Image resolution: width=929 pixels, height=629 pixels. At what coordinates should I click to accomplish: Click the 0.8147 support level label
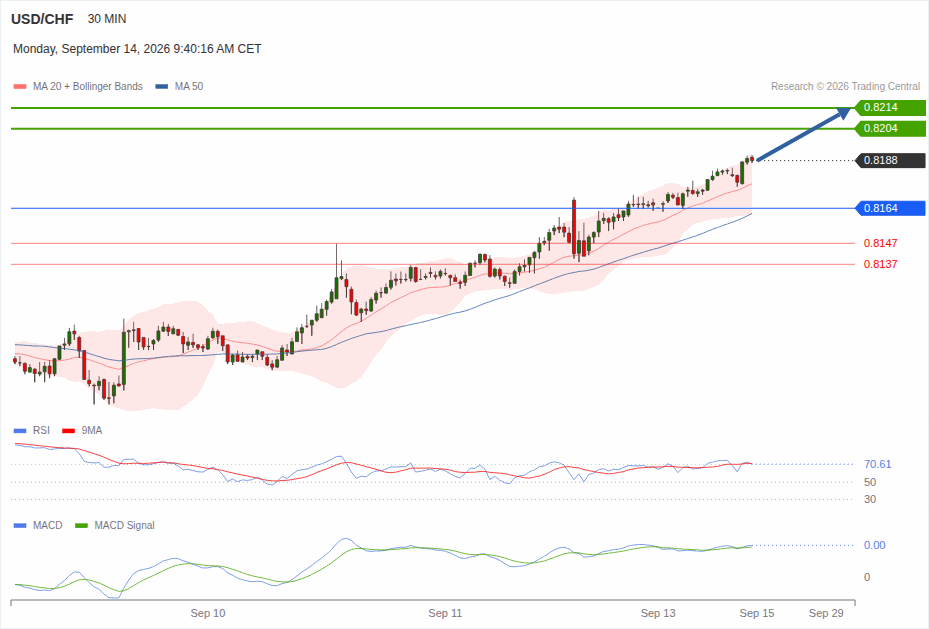coord(880,243)
